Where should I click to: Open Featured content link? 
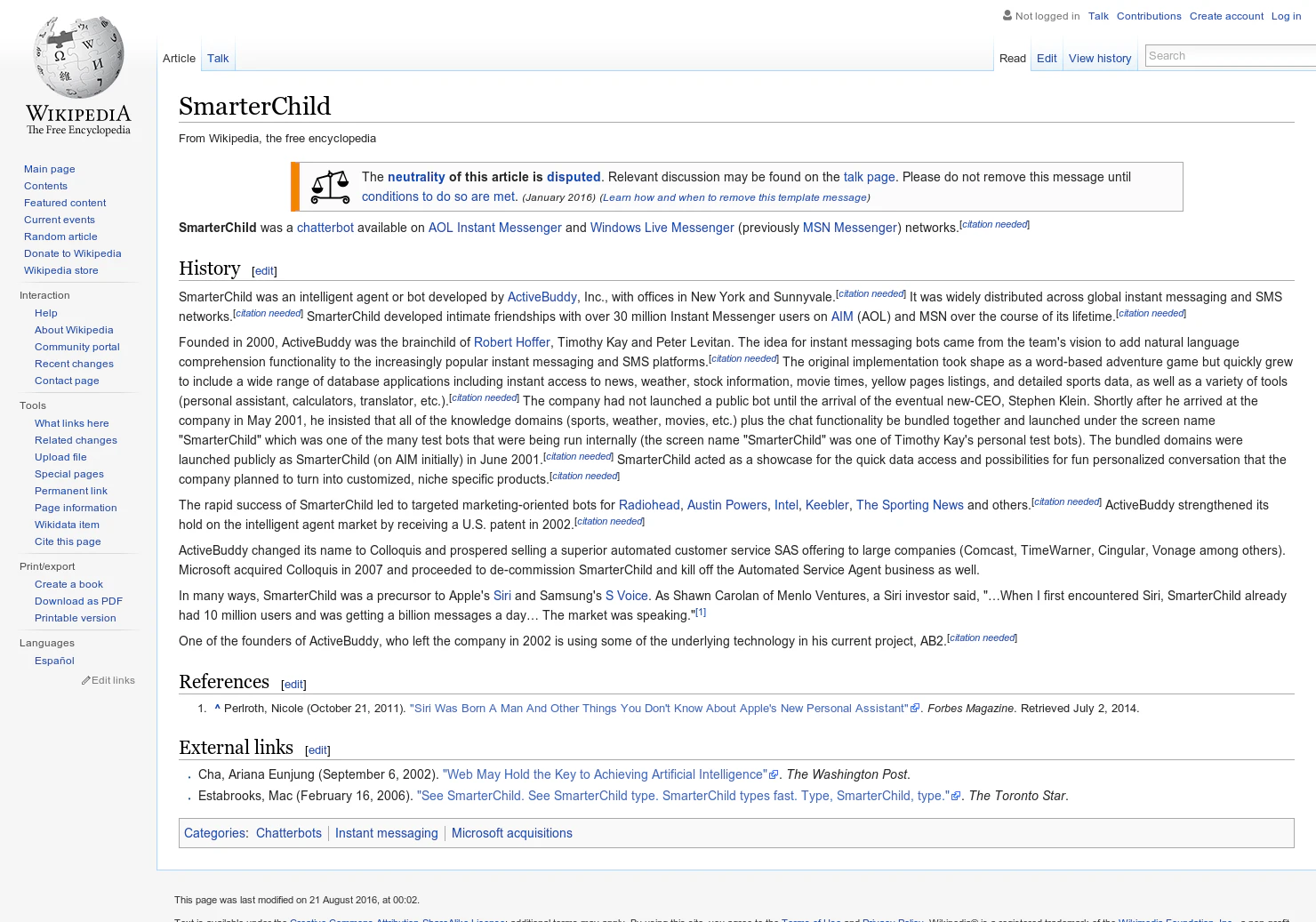[x=65, y=203]
